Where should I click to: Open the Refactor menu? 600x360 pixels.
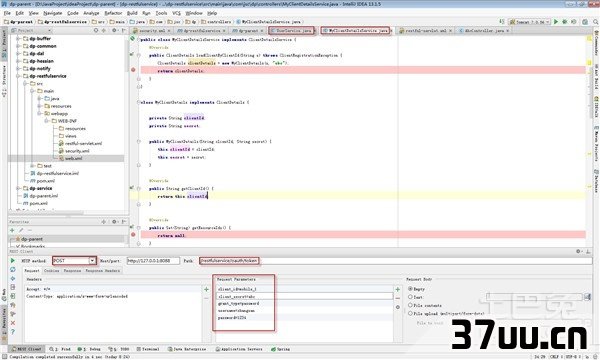(x=113, y=13)
